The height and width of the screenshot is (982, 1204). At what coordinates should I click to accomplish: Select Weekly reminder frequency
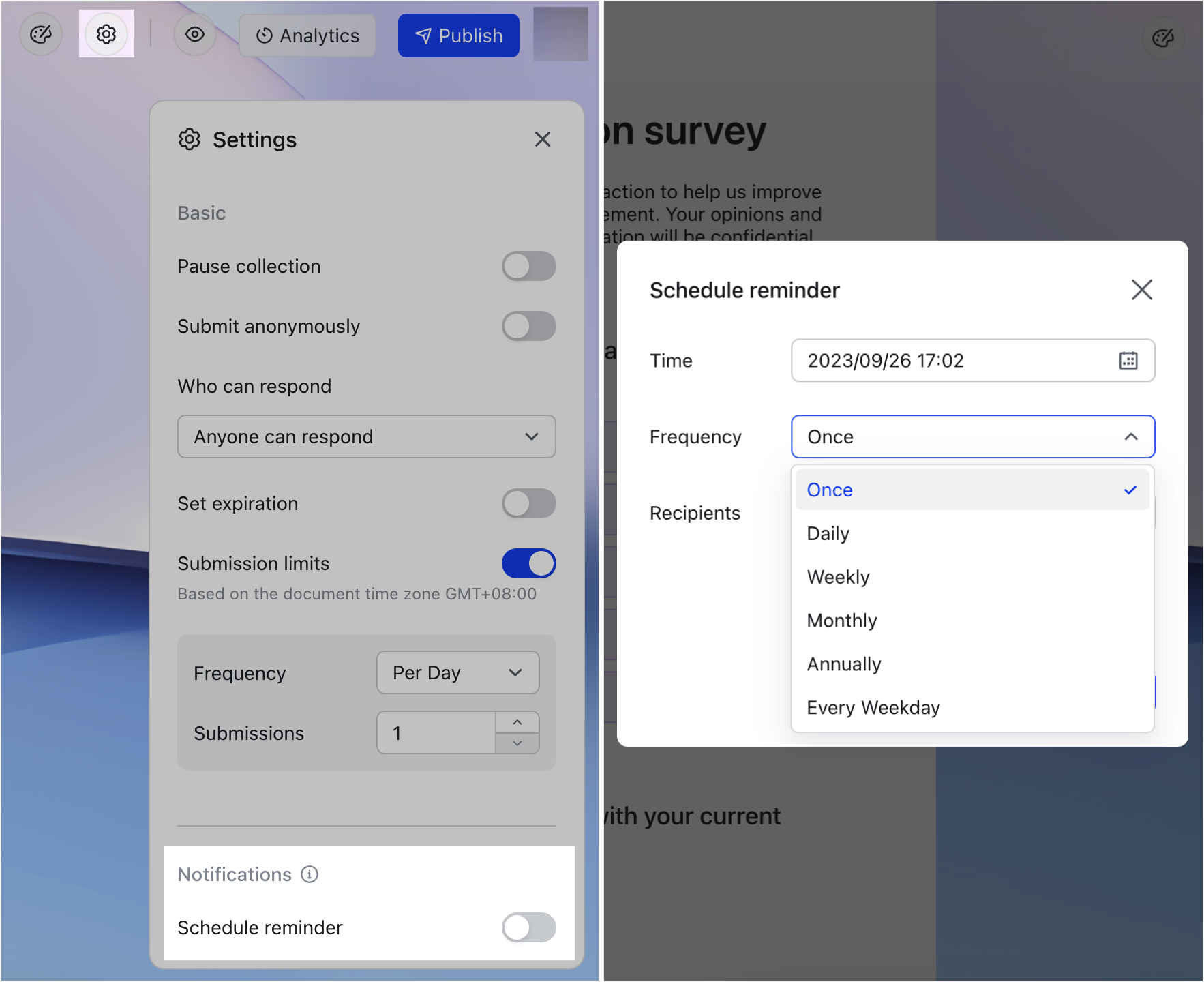[x=838, y=577]
